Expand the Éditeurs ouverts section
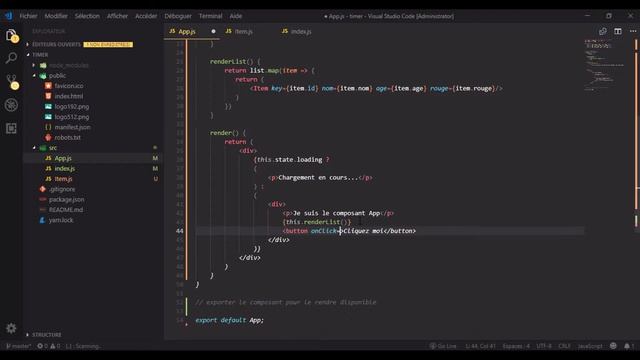The width and height of the screenshot is (640, 360). click(x=56, y=44)
